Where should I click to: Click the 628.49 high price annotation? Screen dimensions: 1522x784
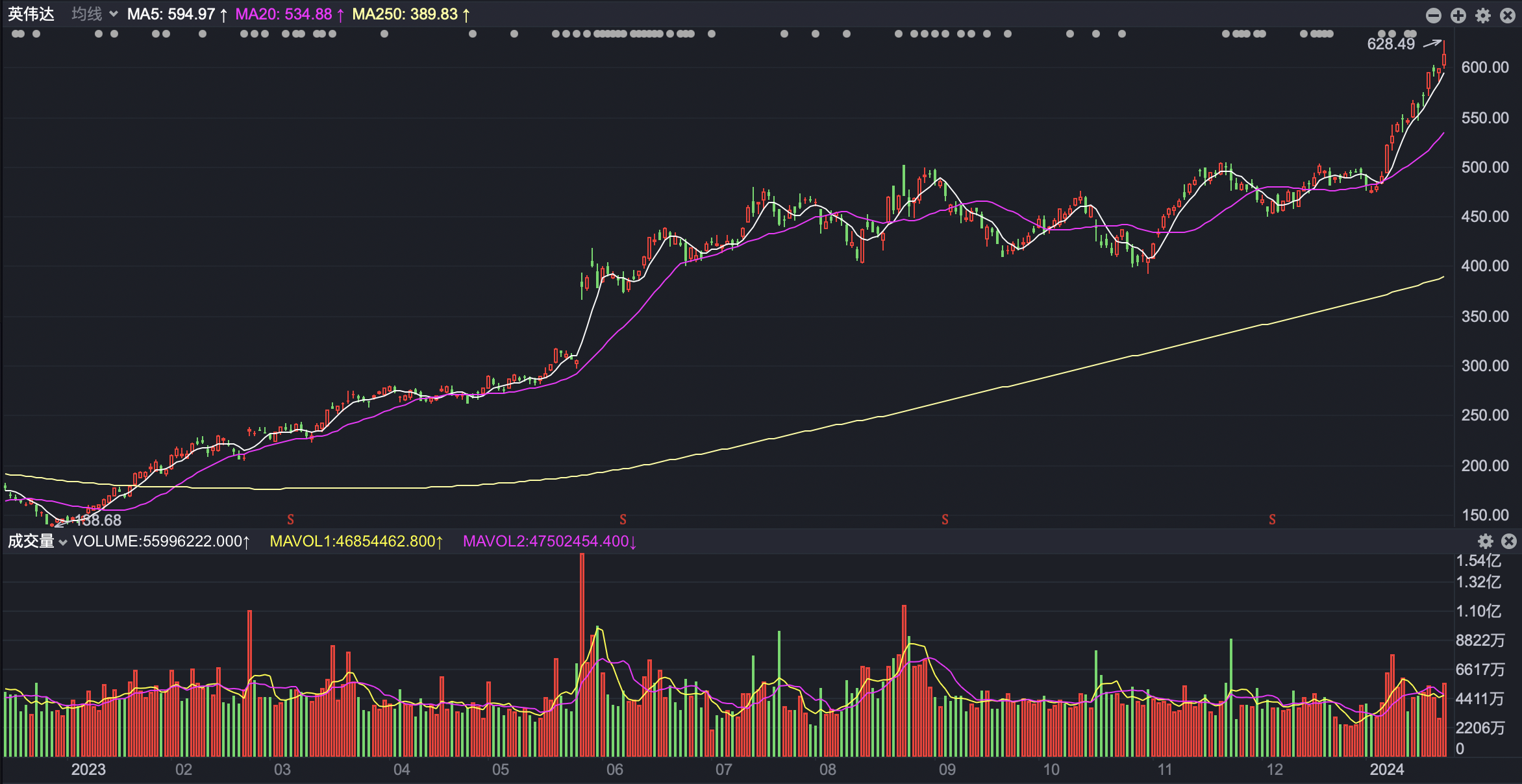point(1391,44)
